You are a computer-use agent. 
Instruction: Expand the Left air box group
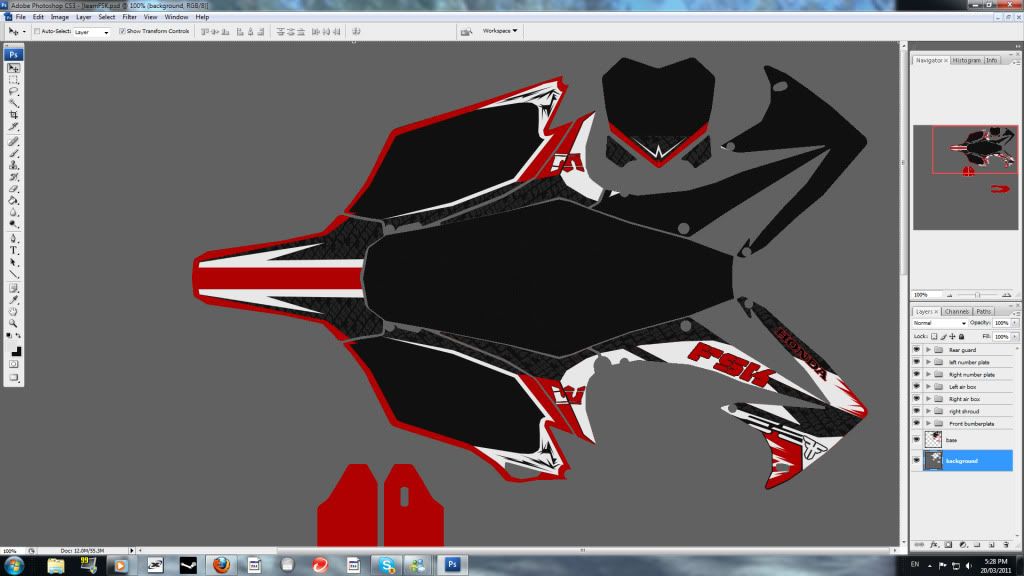click(x=928, y=387)
